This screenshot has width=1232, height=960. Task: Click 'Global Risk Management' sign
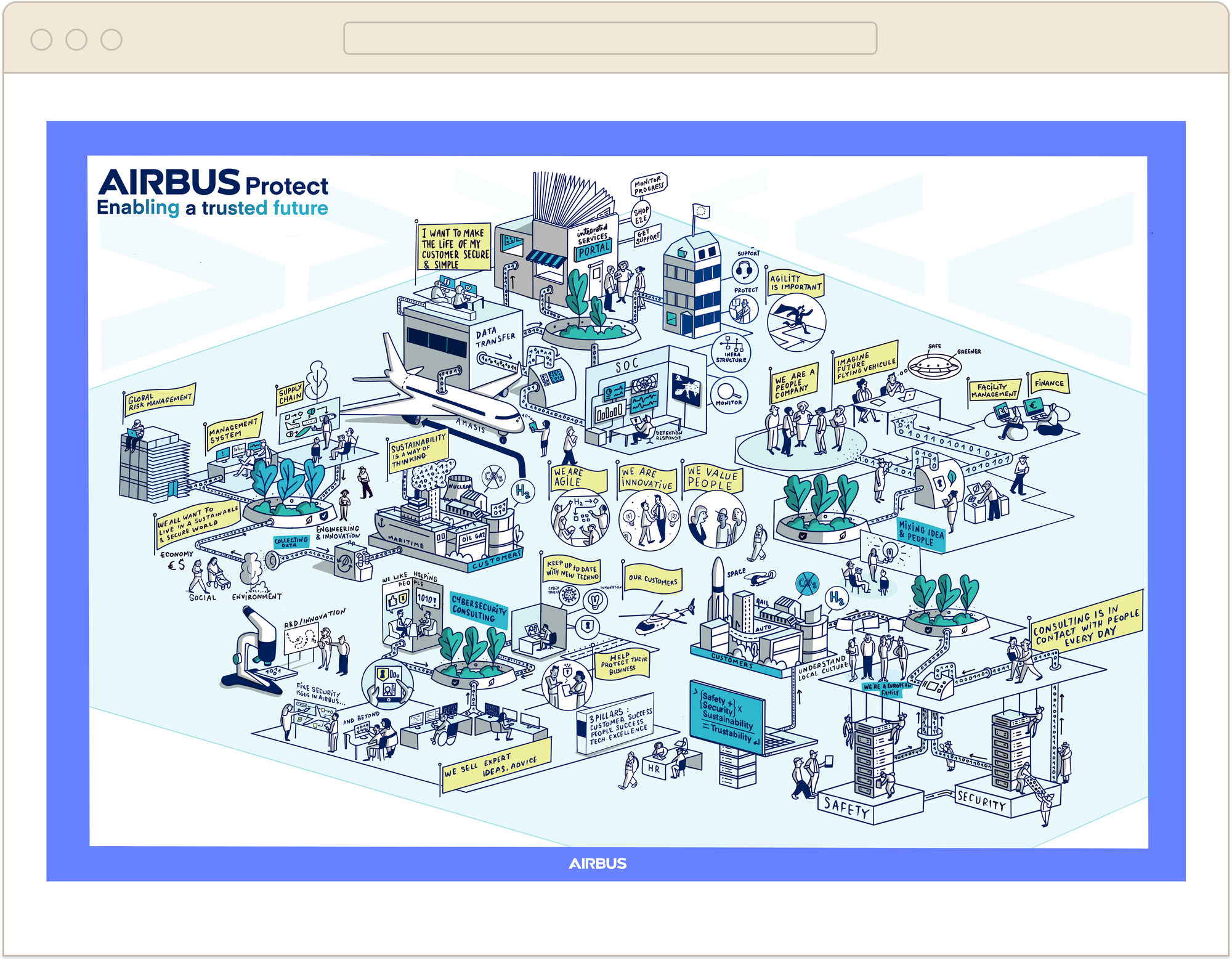[x=160, y=401]
